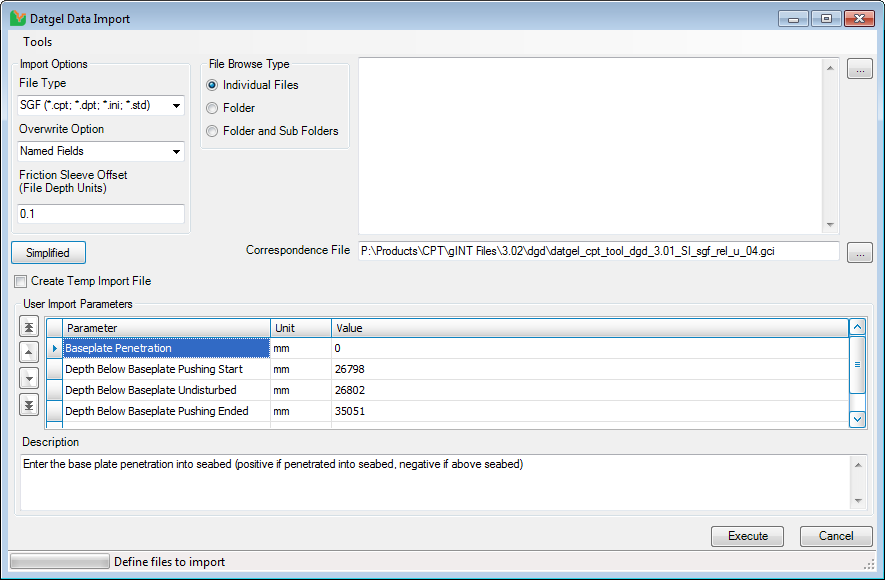Click parameter grid scroll-to-top arrow

tap(857, 327)
